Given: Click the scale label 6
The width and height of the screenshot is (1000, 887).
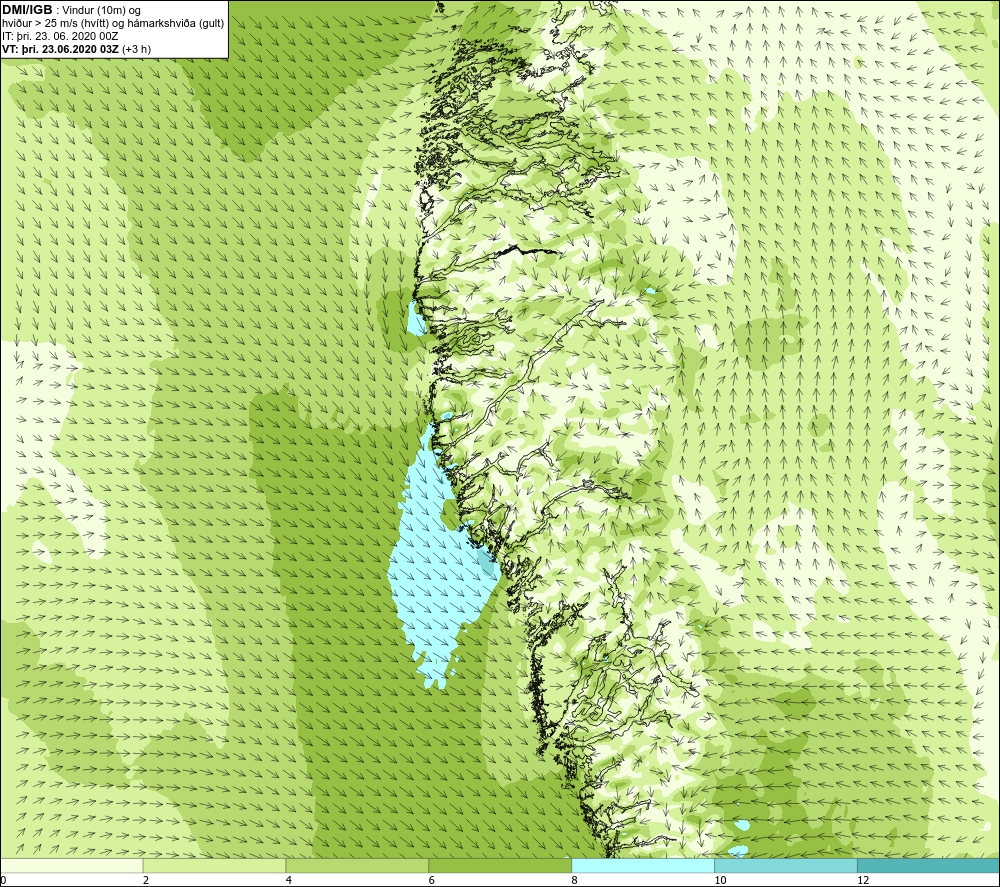Looking at the screenshot, I should 432,880.
